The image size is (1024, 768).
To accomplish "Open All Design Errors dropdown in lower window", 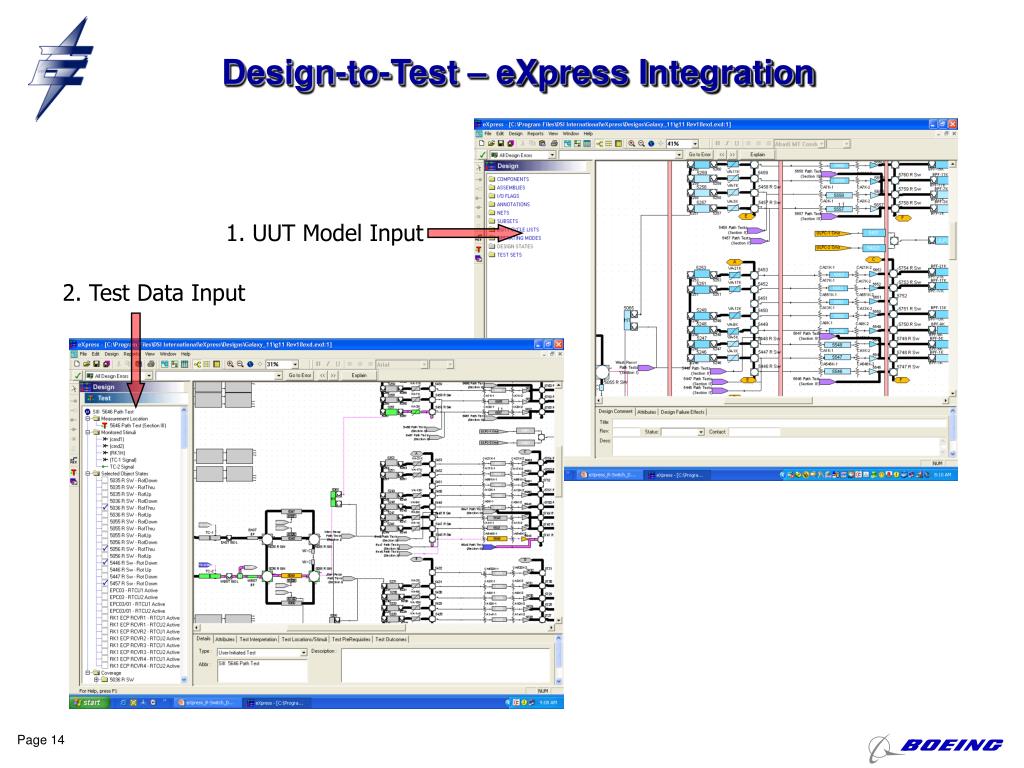I will coord(149,376).
